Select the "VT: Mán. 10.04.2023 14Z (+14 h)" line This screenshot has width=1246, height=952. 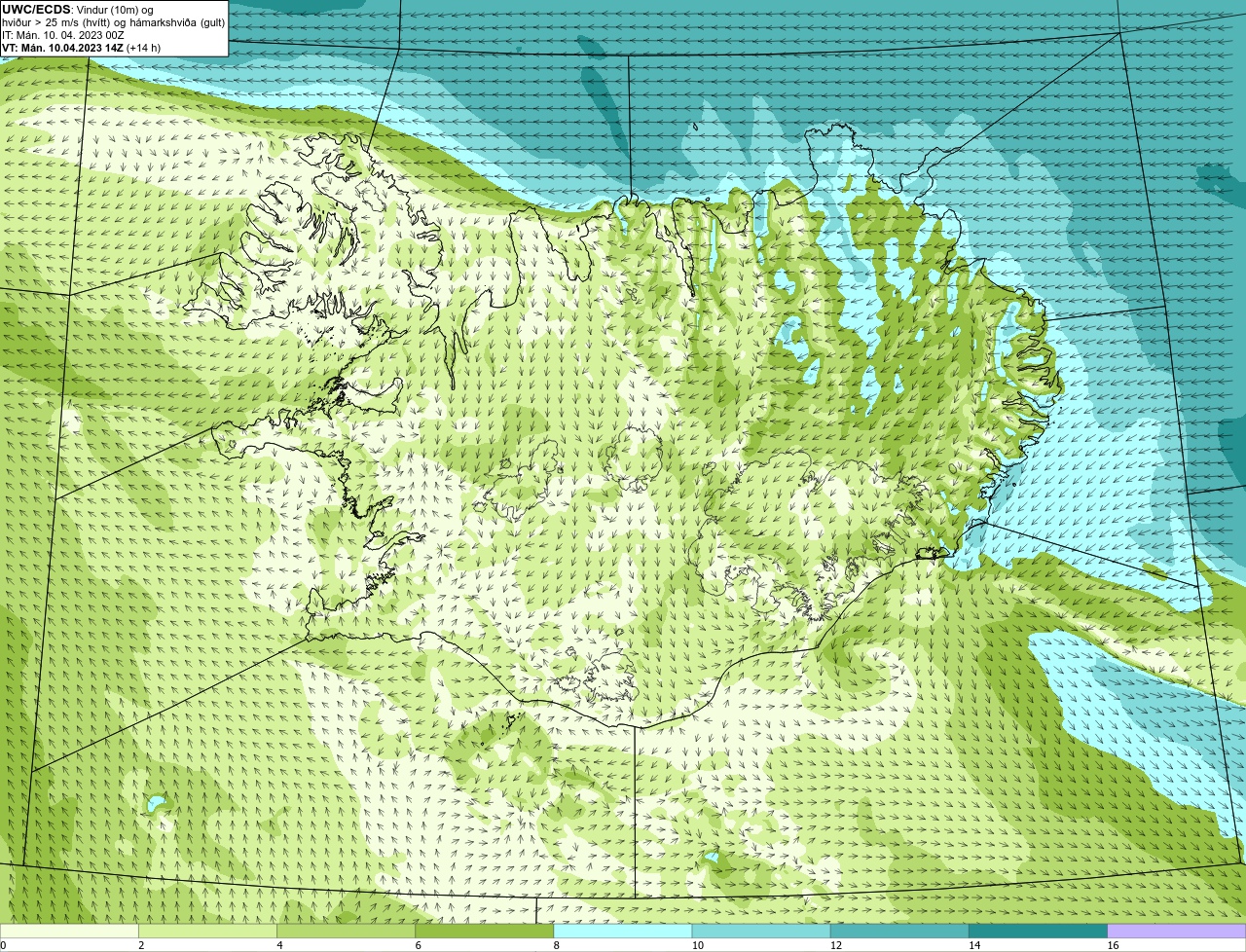[x=82, y=48]
